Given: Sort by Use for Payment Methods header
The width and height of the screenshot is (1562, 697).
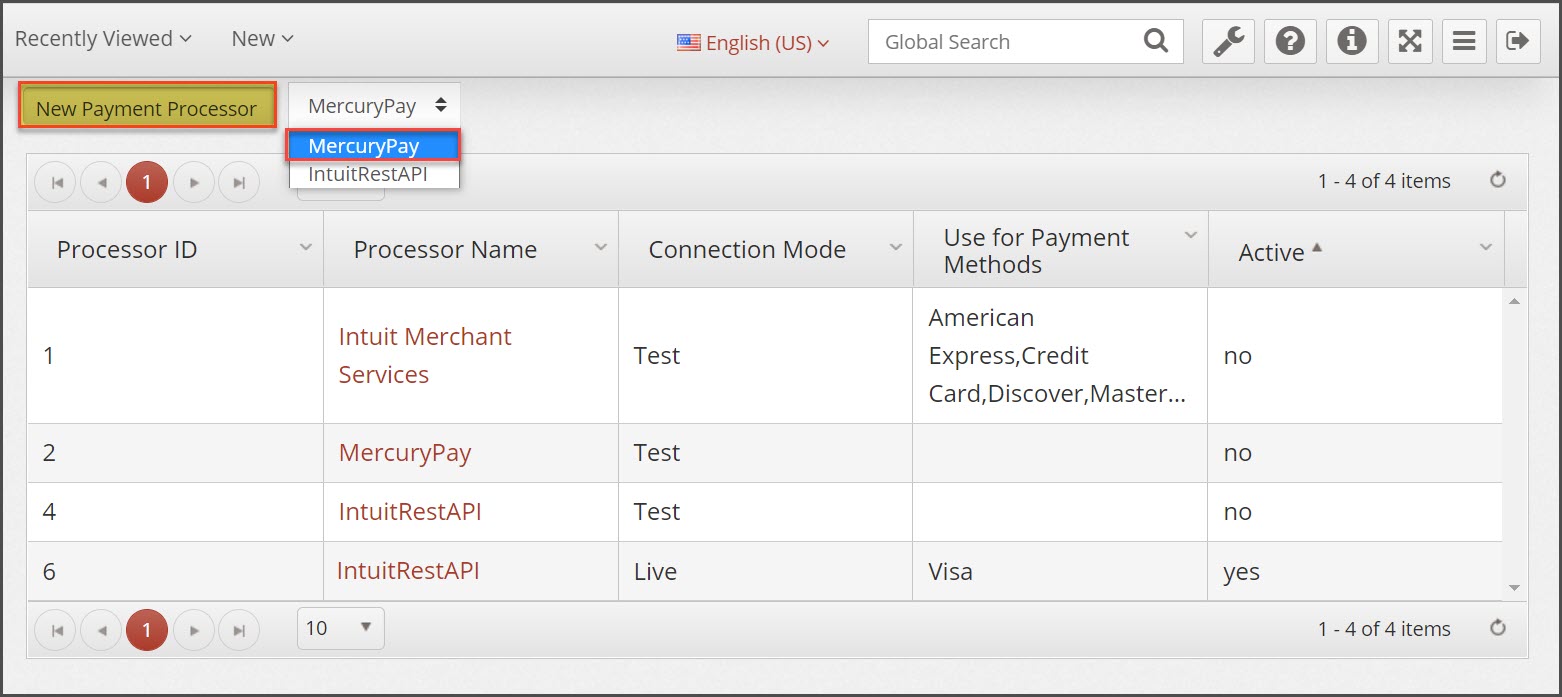Looking at the screenshot, I should [1036, 251].
